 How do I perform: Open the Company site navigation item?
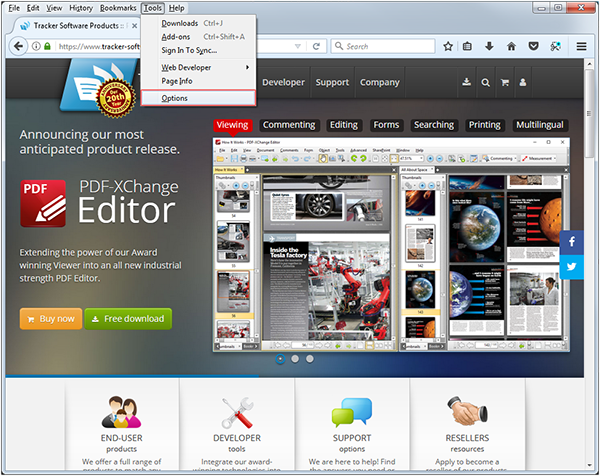[380, 82]
